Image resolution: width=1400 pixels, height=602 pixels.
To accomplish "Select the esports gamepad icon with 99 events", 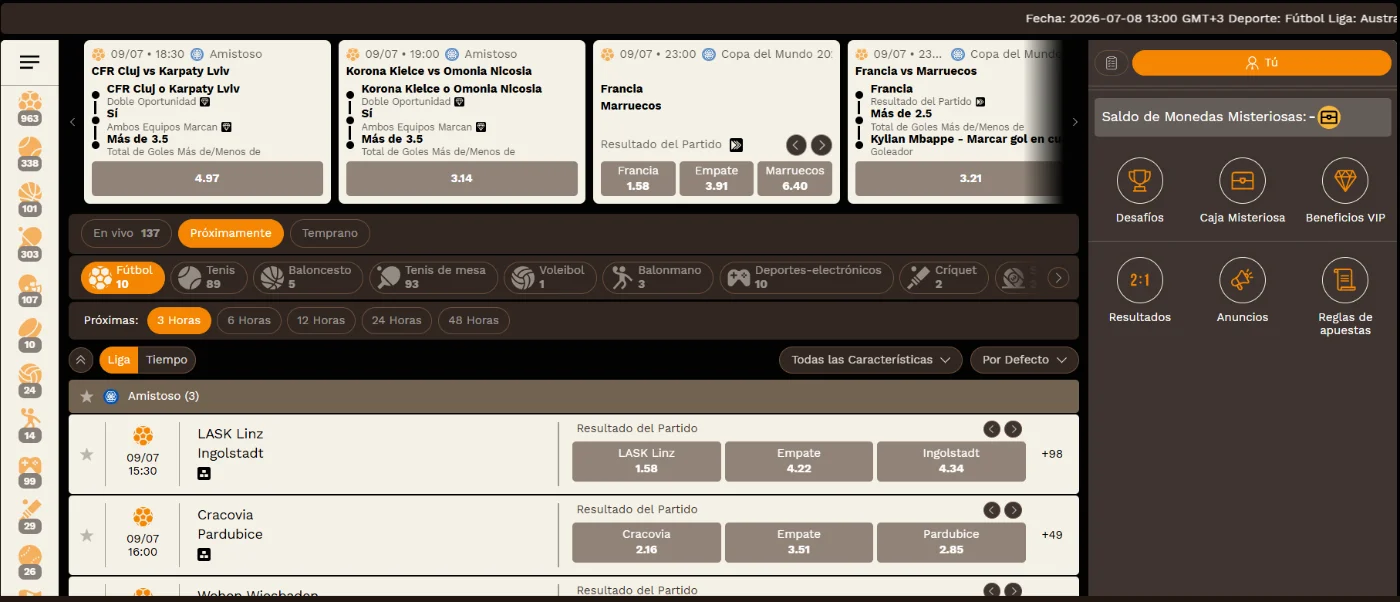I will click(30, 472).
